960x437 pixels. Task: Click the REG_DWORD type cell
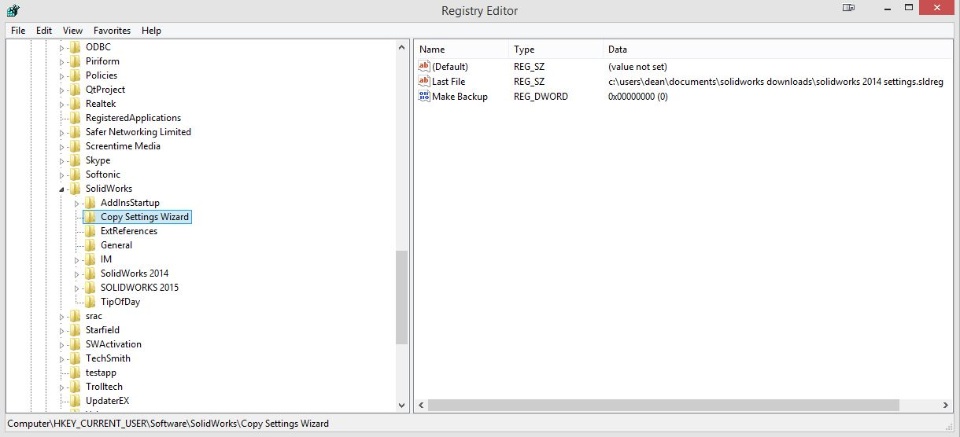tap(541, 96)
